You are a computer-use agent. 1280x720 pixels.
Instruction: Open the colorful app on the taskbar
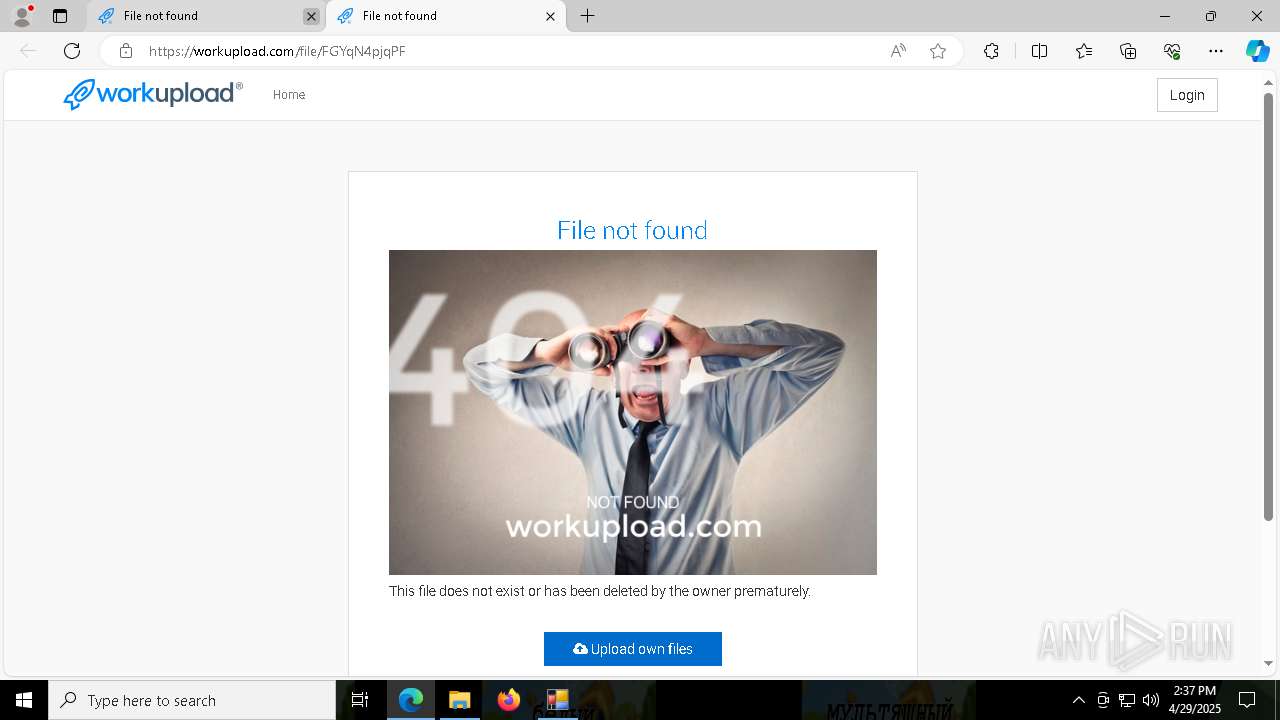click(x=557, y=700)
